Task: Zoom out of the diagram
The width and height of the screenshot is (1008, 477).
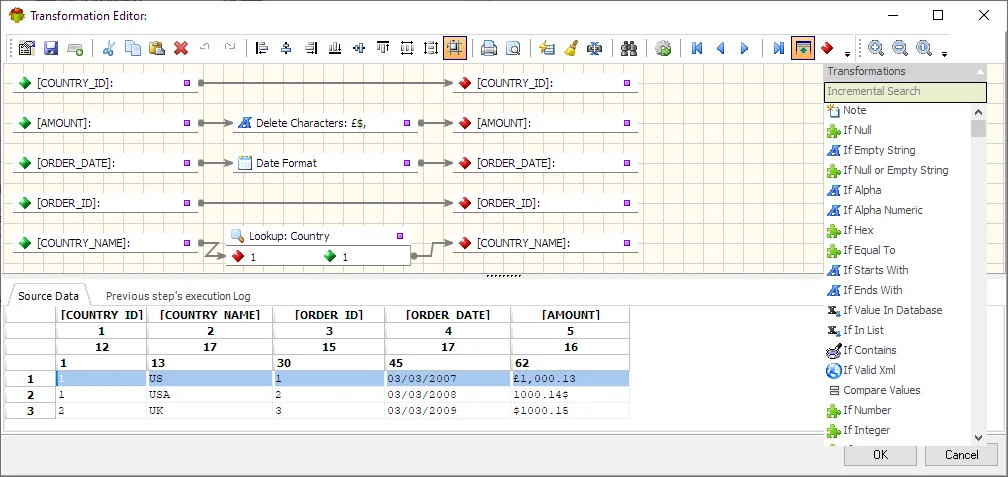Action: pos(900,48)
